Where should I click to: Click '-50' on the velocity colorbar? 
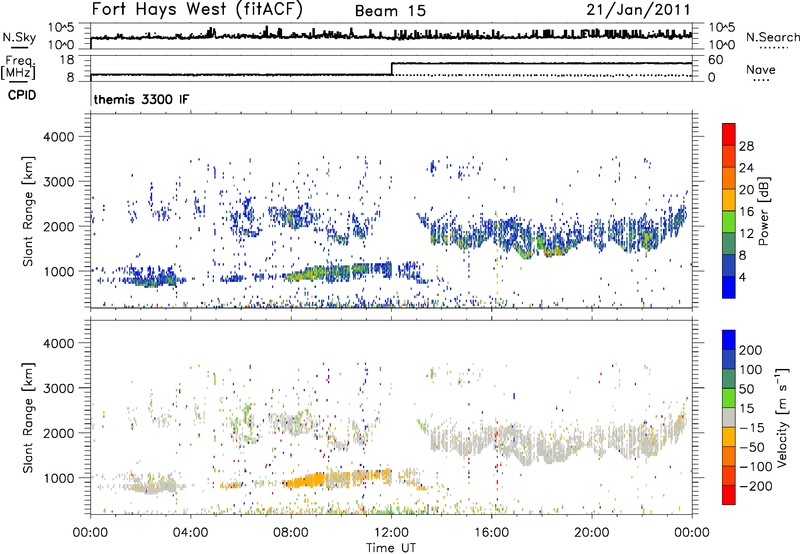click(752, 447)
